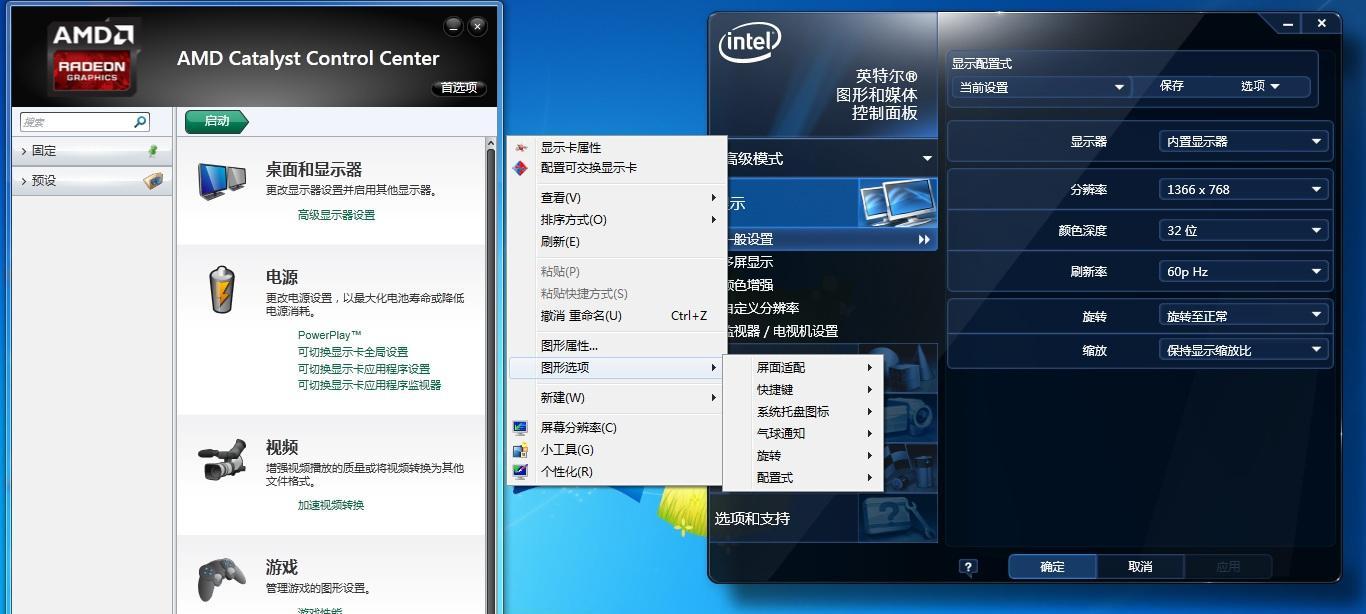Open the 查看(V) submenu
Image resolution: width=1366 pixels, height=614 pixels.
tap(616, 198)
